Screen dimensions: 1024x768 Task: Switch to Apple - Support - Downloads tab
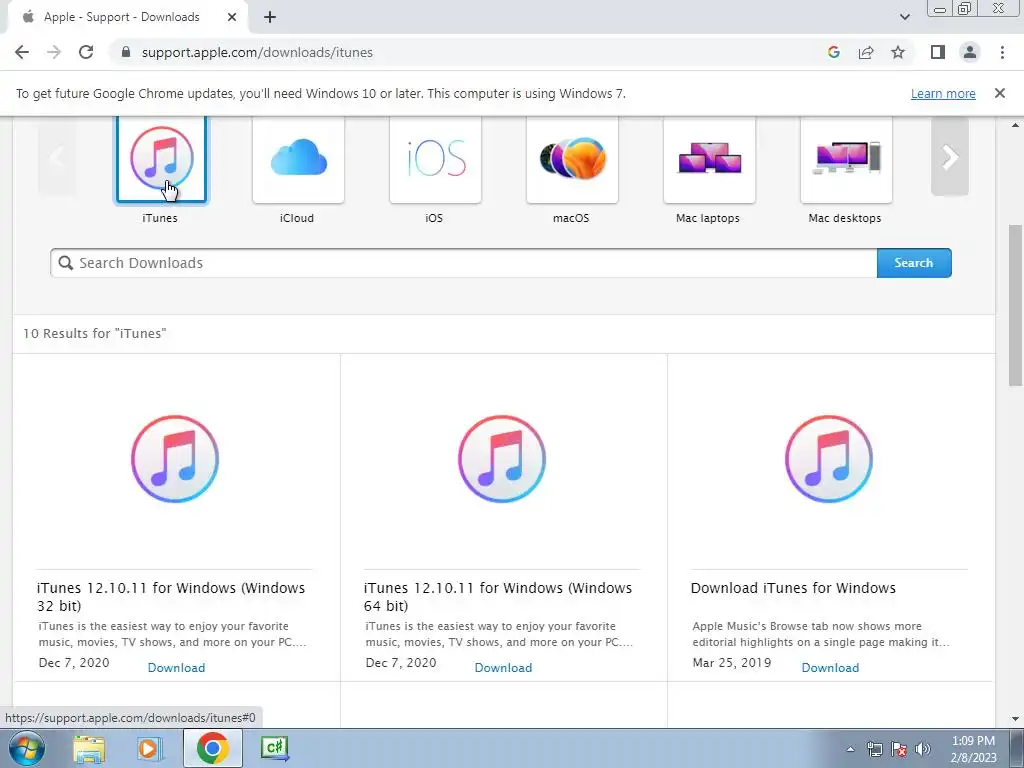click(121, 17)
